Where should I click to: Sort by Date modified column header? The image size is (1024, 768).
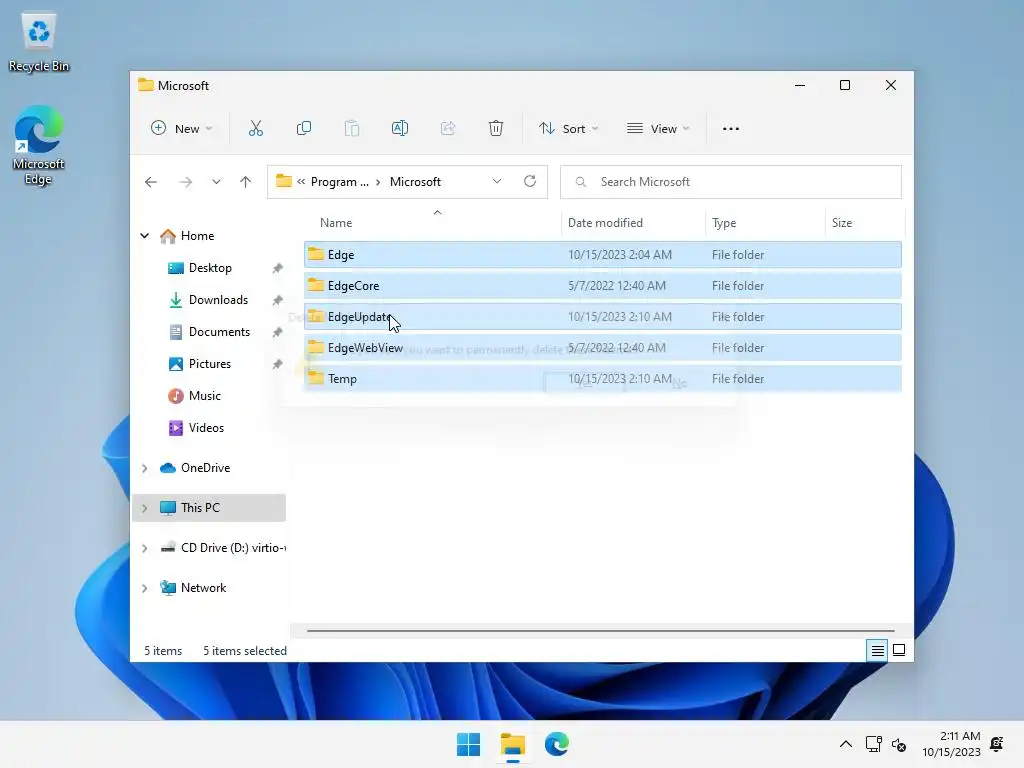pos(633,223)
